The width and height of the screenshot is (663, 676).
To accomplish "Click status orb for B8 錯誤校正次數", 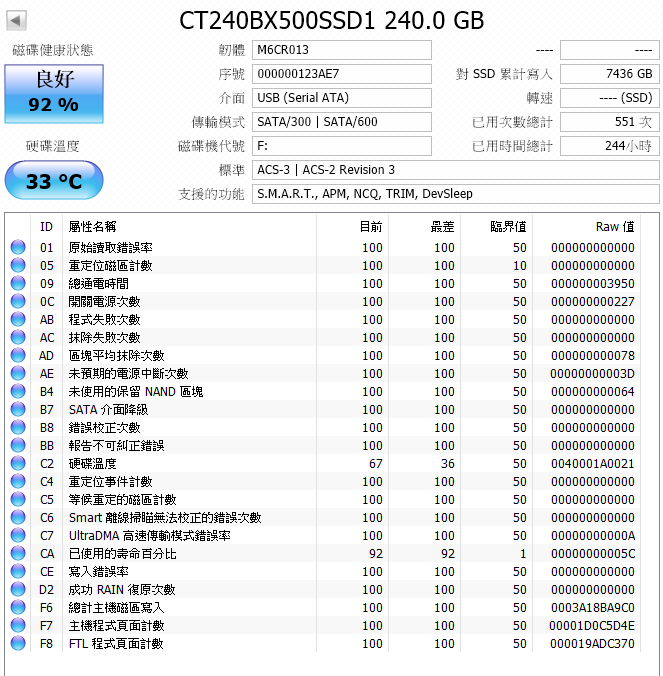I will [18, 427].
